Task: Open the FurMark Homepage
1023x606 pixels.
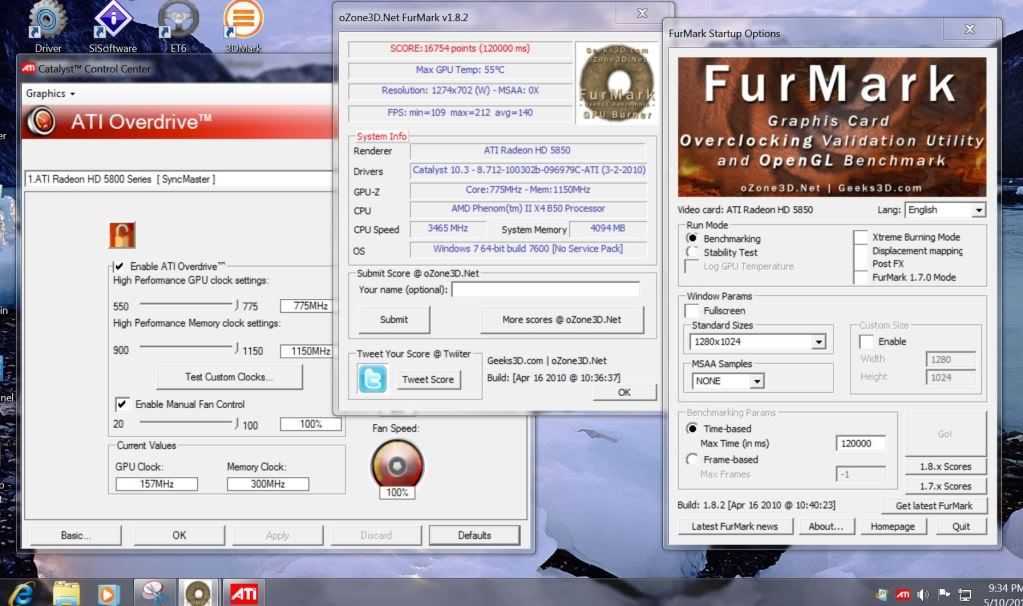Action: coord(893,526)
